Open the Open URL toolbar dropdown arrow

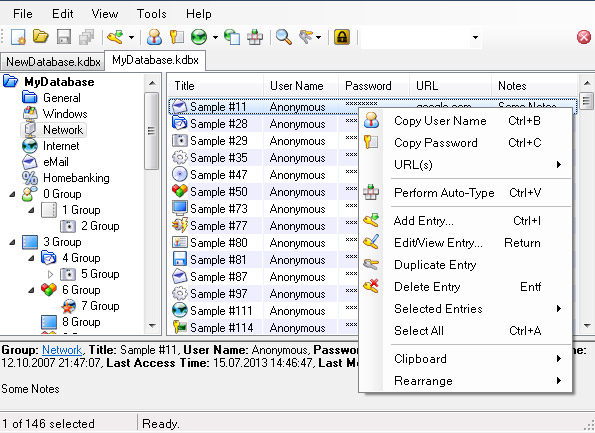point(215,37)
